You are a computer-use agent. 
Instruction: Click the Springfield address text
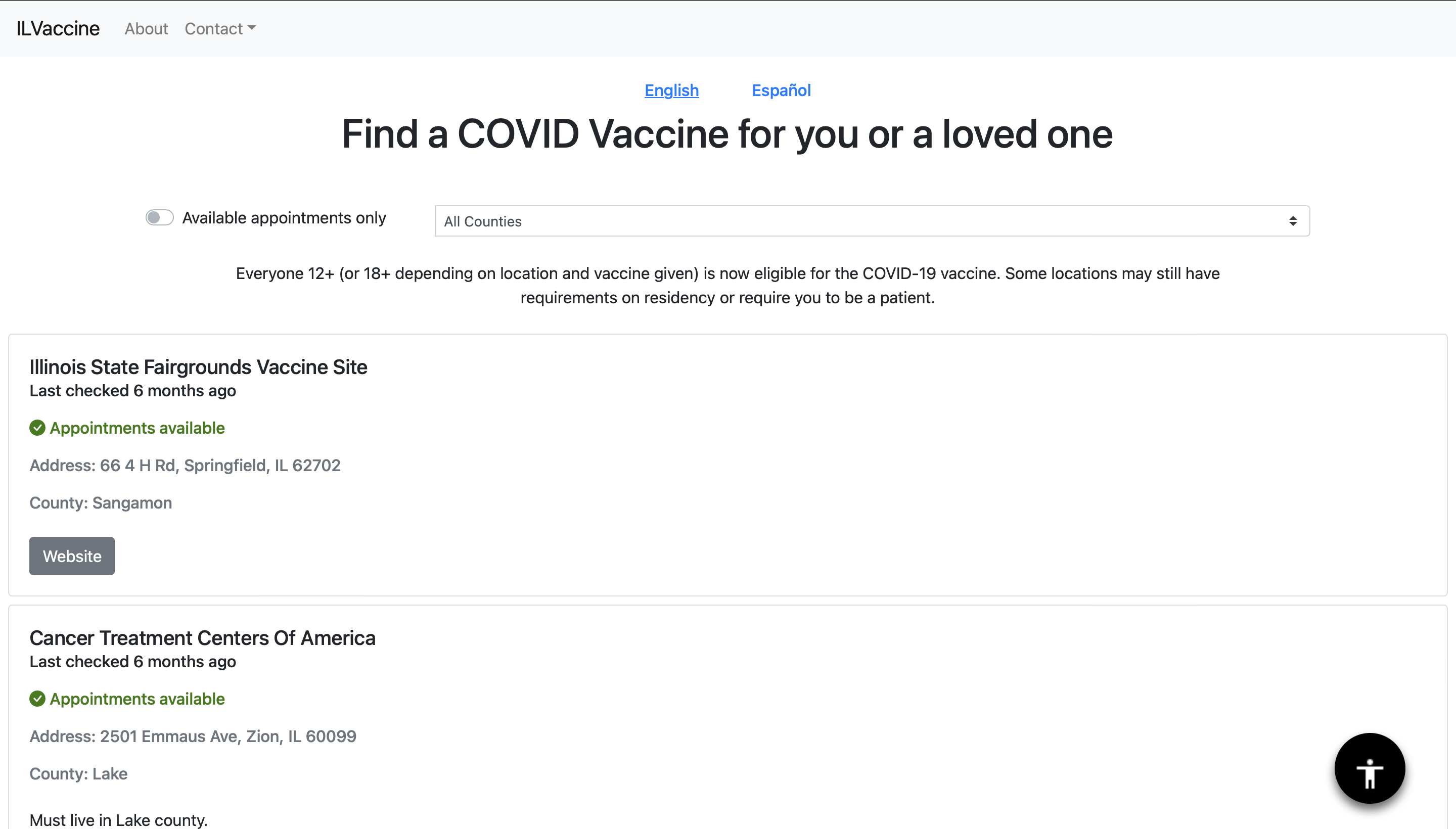tap(185, 465)
